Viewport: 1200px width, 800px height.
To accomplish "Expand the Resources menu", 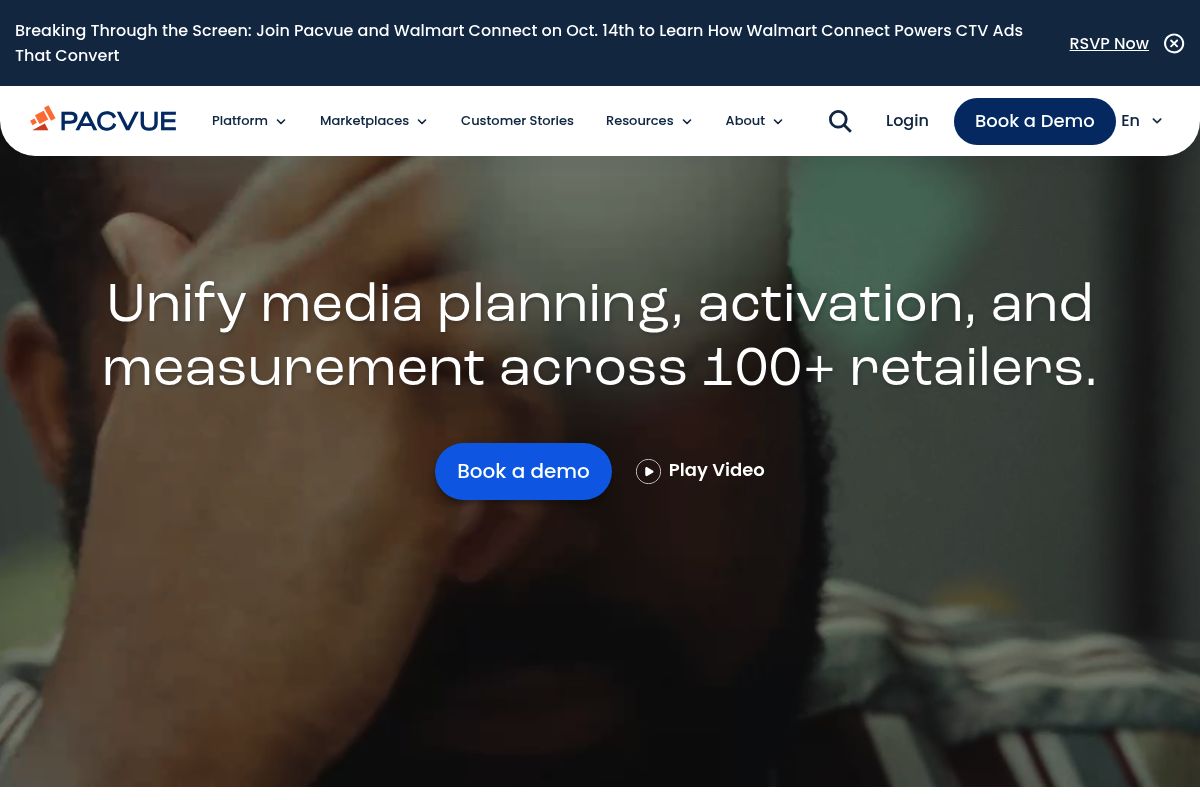I will [649, 121].
